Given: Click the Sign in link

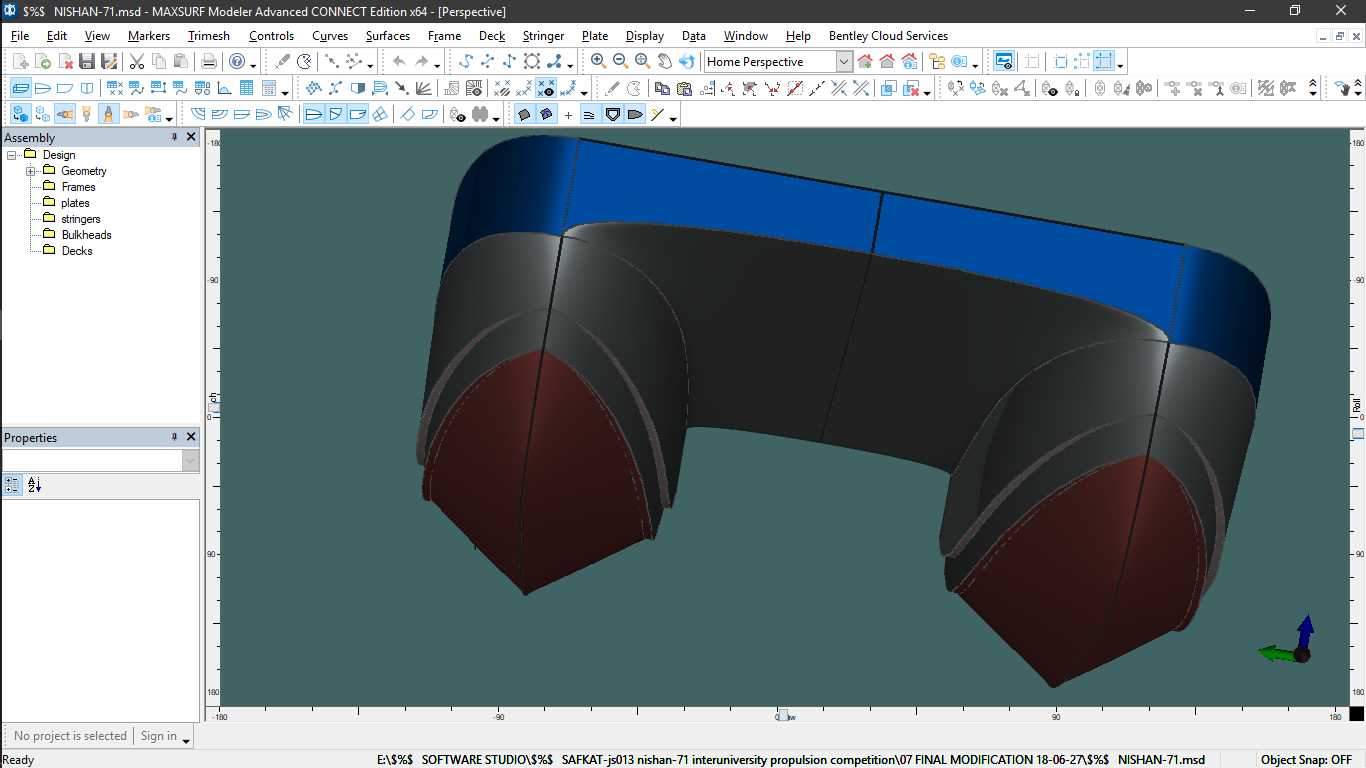Looking at the screenshot, I should click(x=158, y=736).
